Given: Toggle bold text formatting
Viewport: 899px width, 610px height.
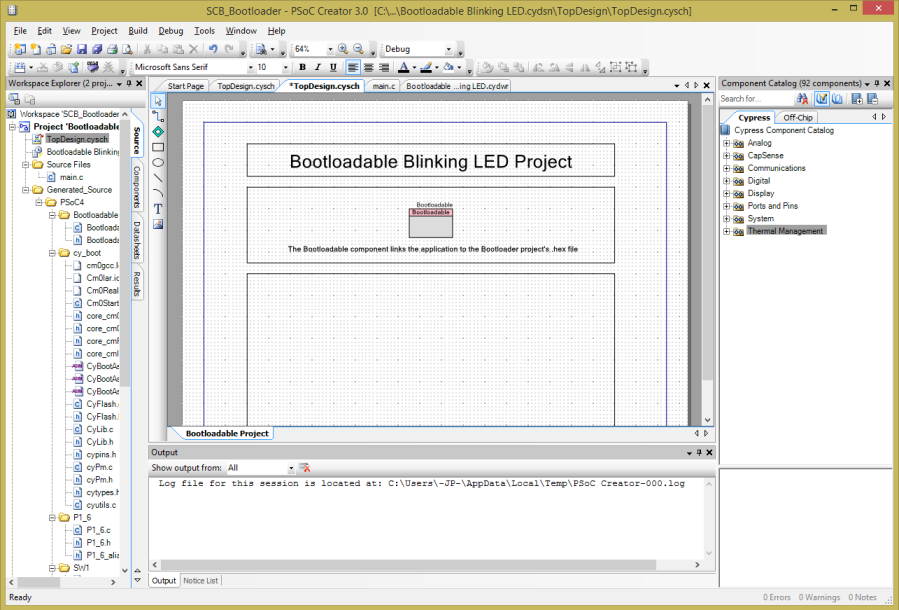Looking at the screenshot, I should 302,66.
